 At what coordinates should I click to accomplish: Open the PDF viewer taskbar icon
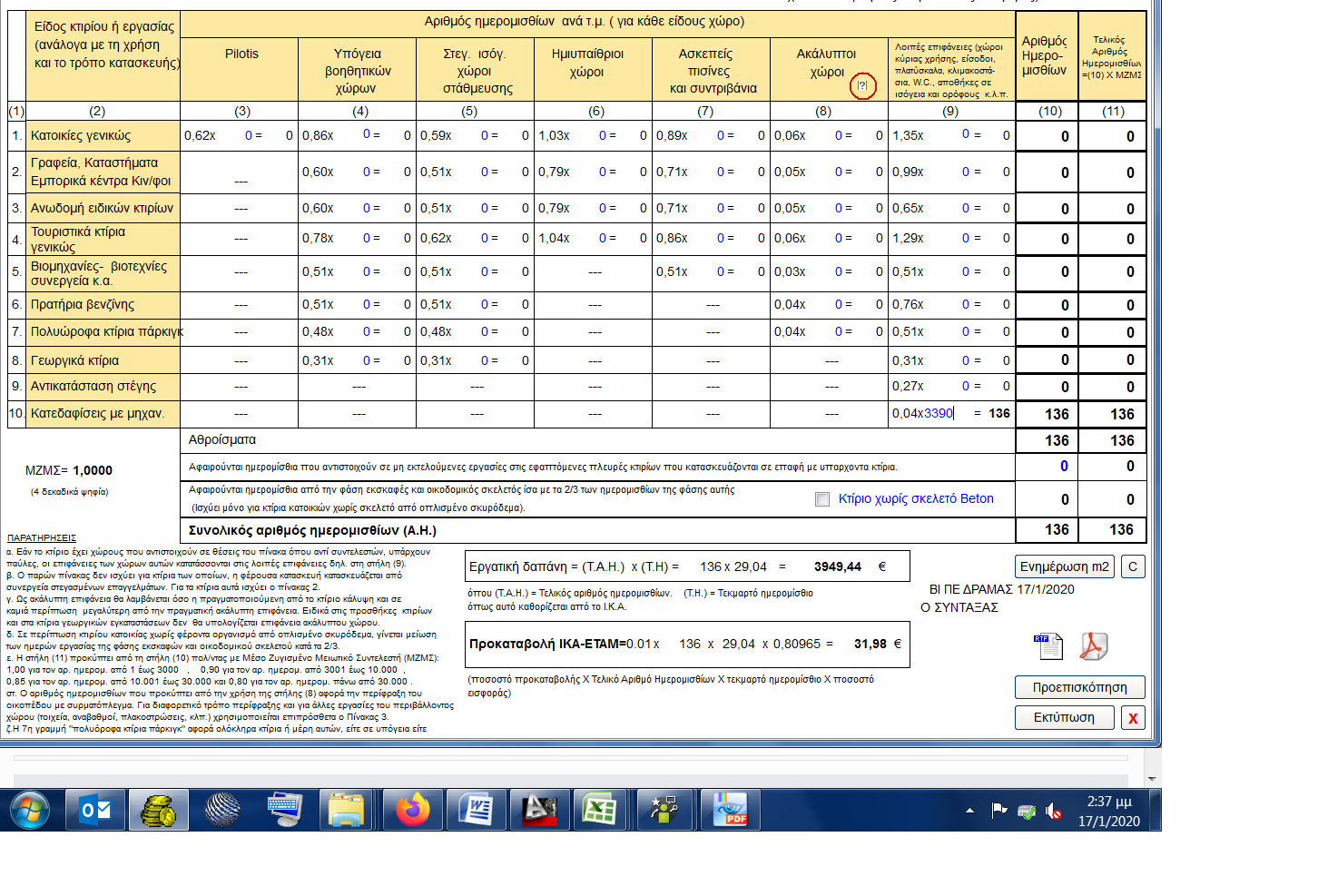click(x=729, y=809)
